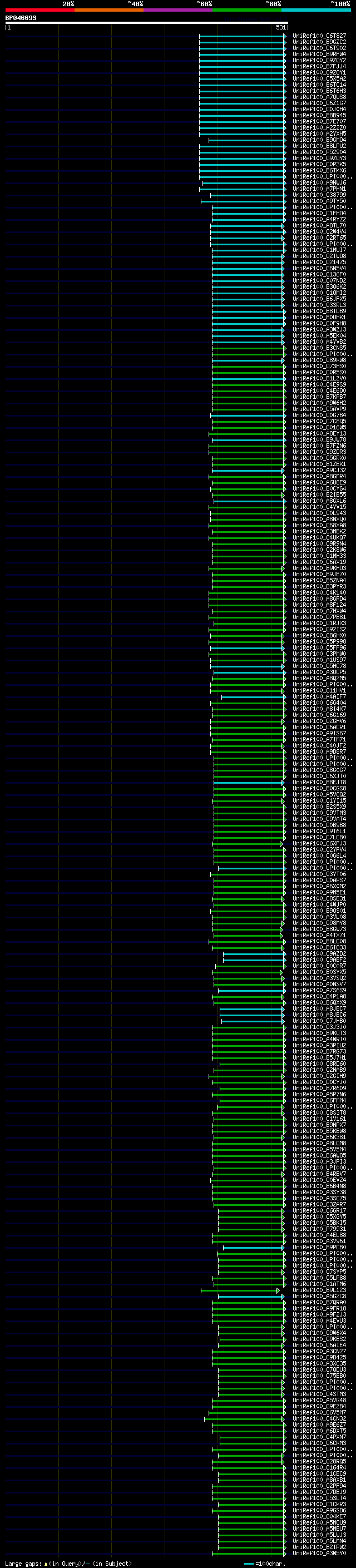Viewport: 356px width, 1568px height.
Task: Click the UniRef100_C4WJP0 label
Action: click(319, 904)
